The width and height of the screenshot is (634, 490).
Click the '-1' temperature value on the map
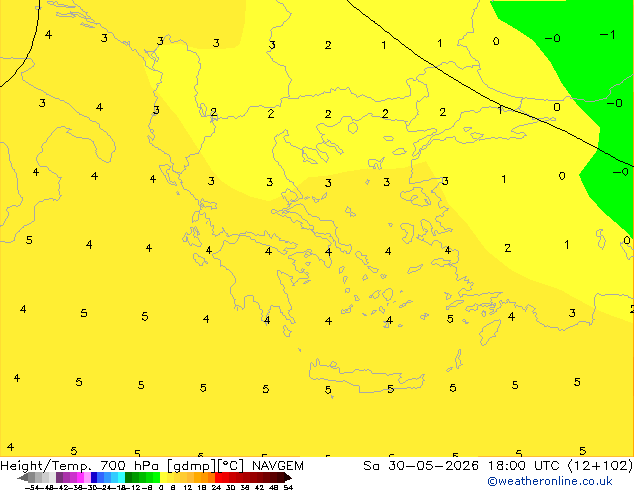point(607,35)
